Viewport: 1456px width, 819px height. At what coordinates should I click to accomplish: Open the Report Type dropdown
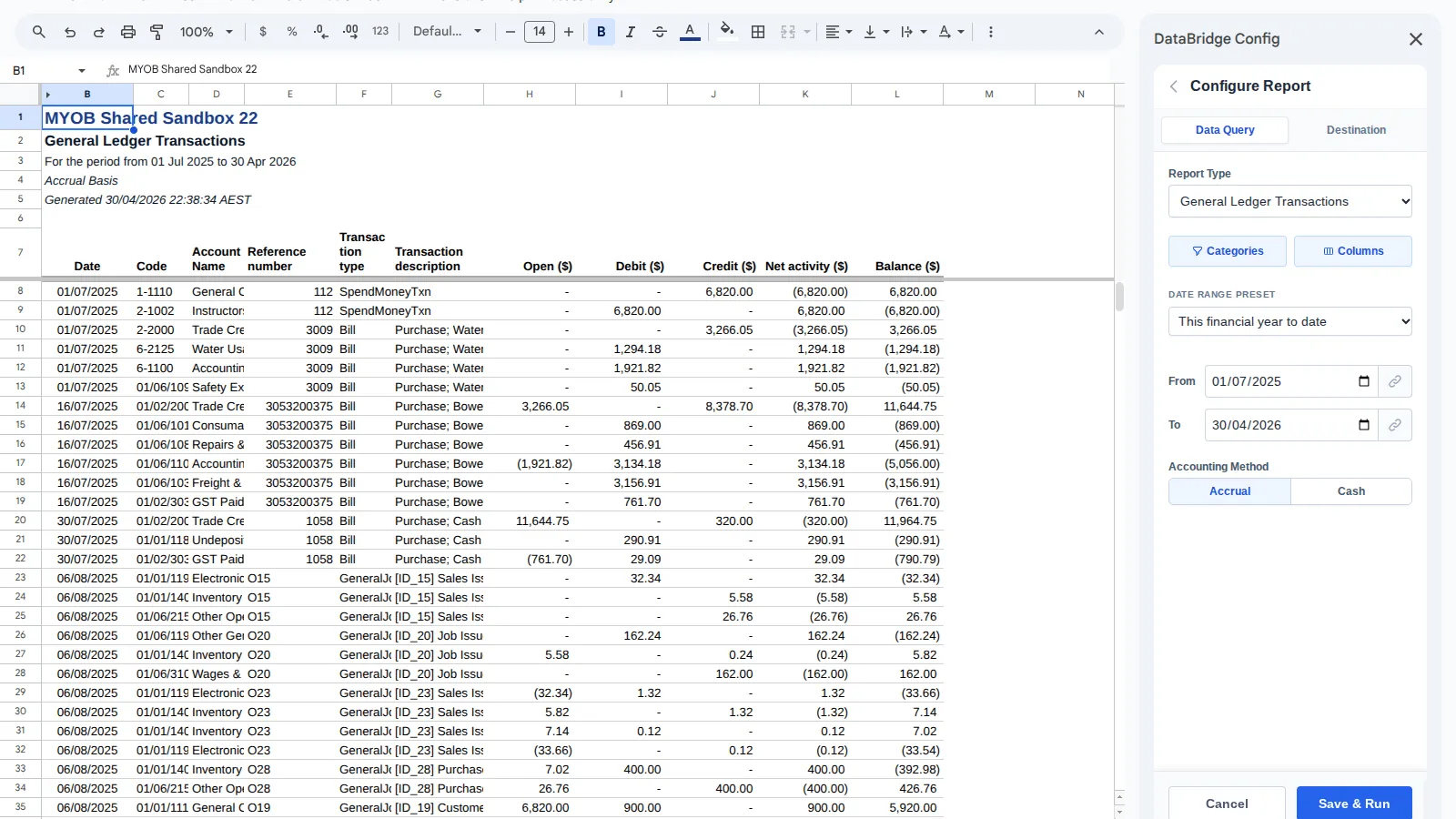[x=1289, y=201]
